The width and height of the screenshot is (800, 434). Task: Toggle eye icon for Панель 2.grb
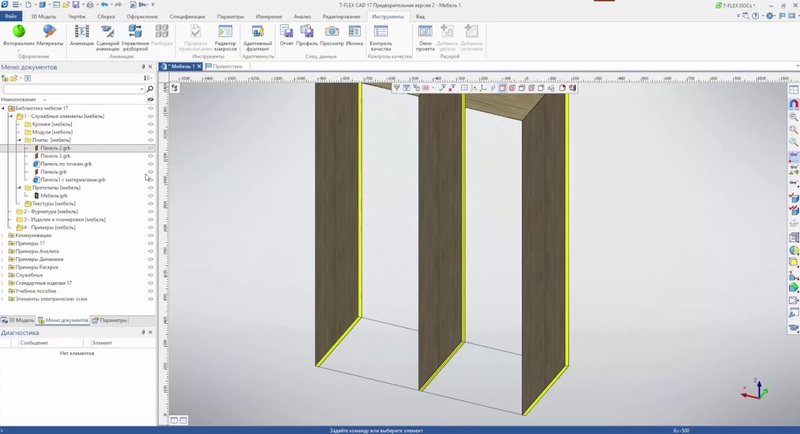[151, 148]
